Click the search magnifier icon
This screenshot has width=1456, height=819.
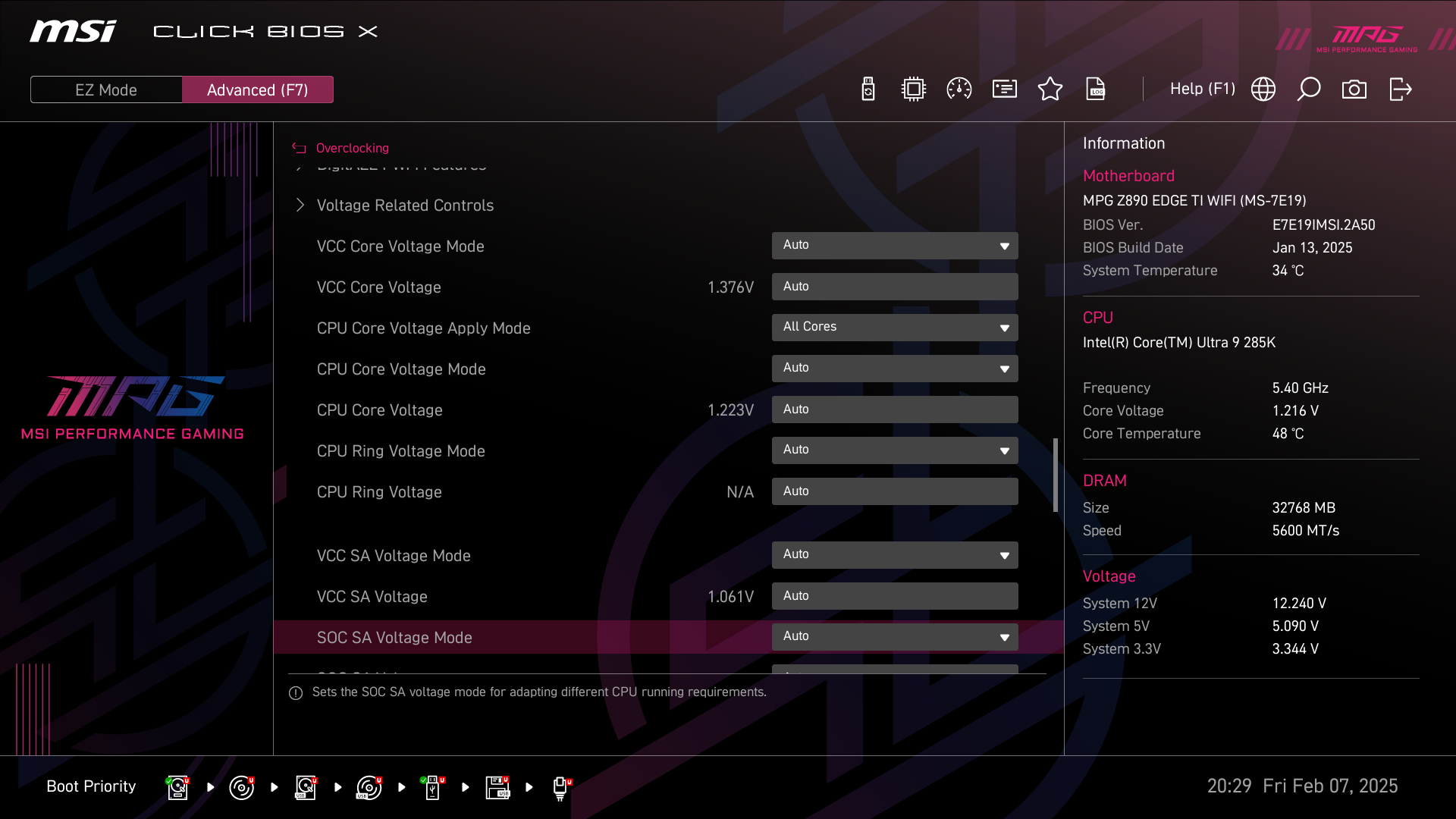1309,89
